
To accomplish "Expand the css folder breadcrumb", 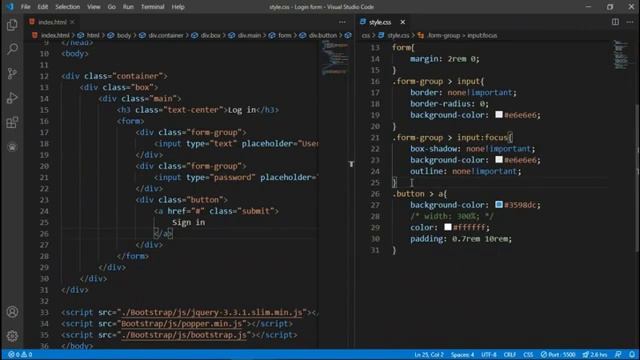I will pos(365,36).
